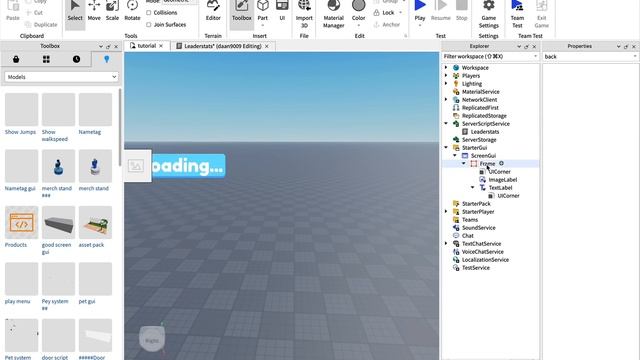Choose the Scale tool

pyautogui.click(x=112, y=12)
